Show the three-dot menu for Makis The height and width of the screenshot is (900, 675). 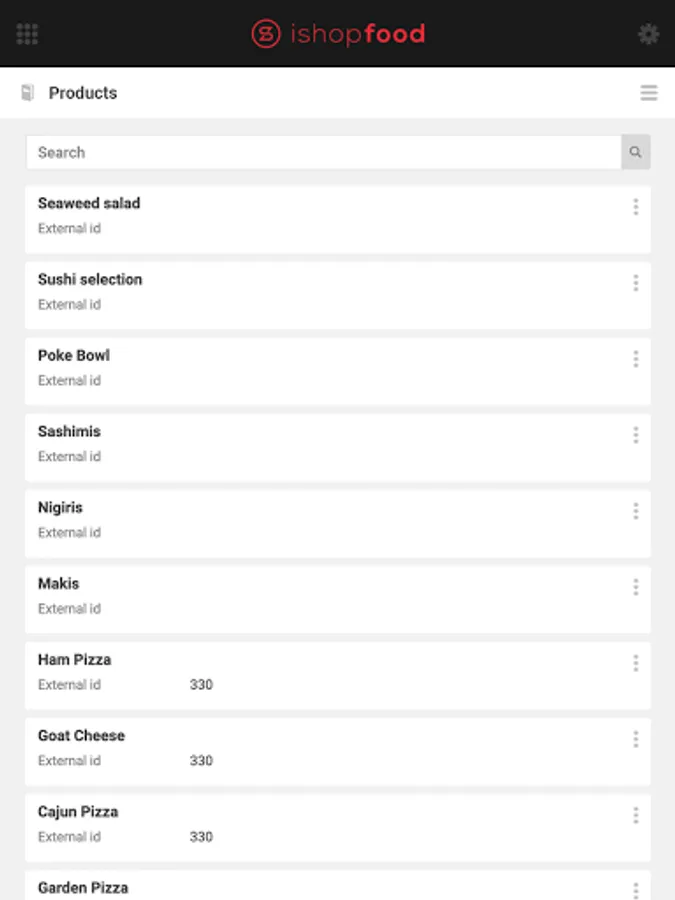pyautogui.click(x=635, y=587)
